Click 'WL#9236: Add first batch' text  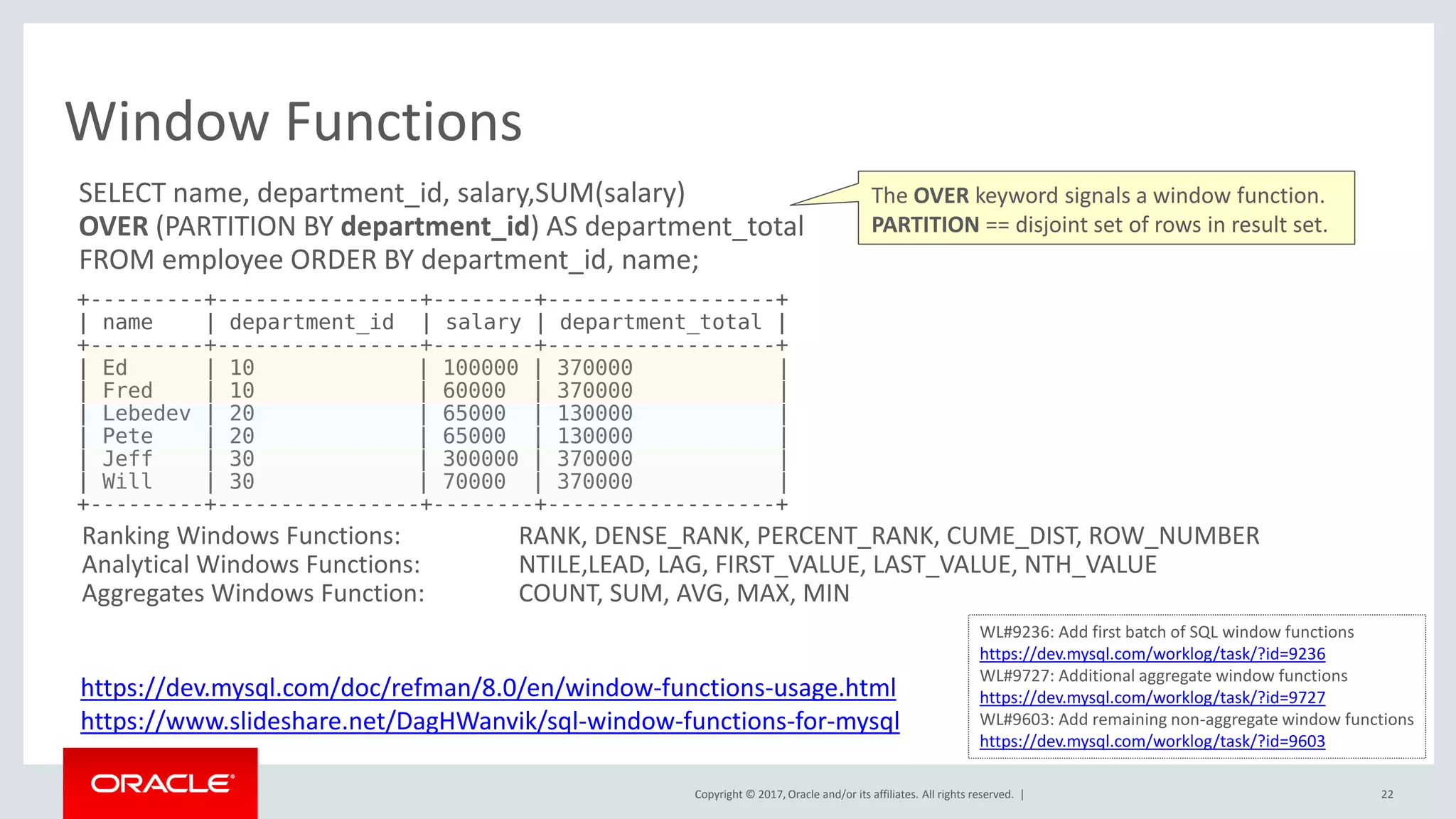tap(1167, 632)
